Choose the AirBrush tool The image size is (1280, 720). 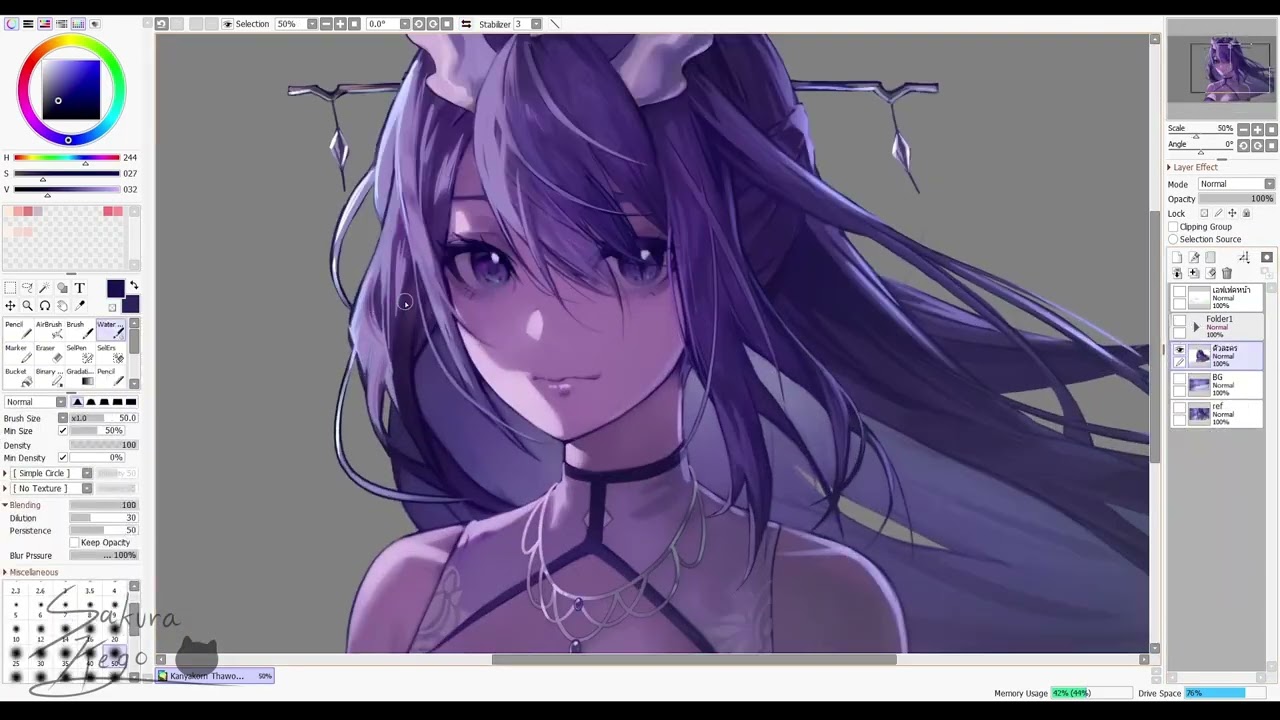48,330
